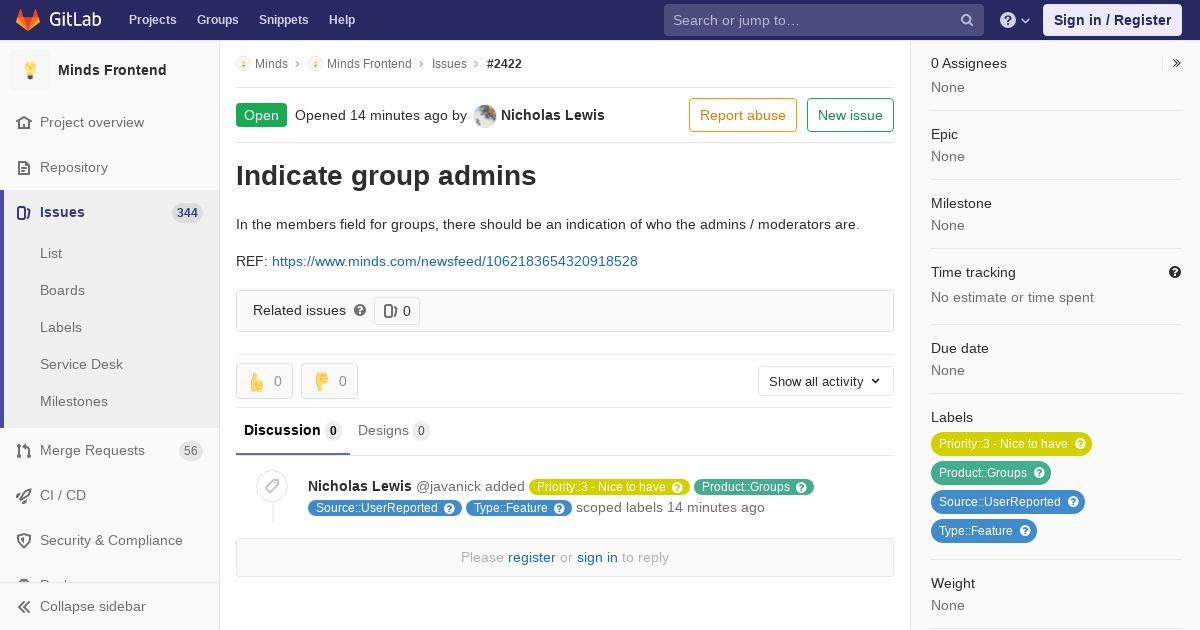Collapse the right sidebar chevron
Viewport: 1200px width, 630px height.
coord(1177,63)
